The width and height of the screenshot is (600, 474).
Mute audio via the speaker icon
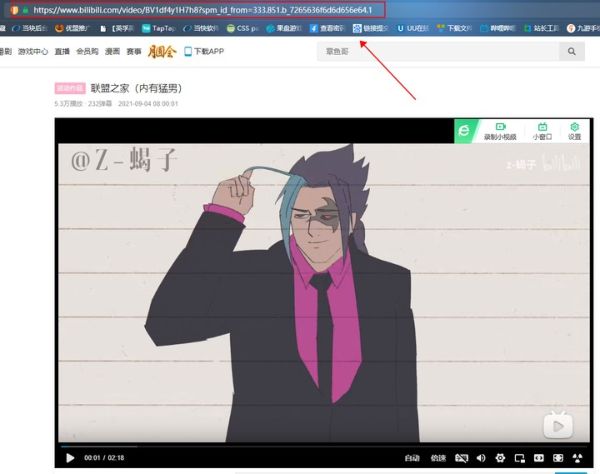coord(481,458)
